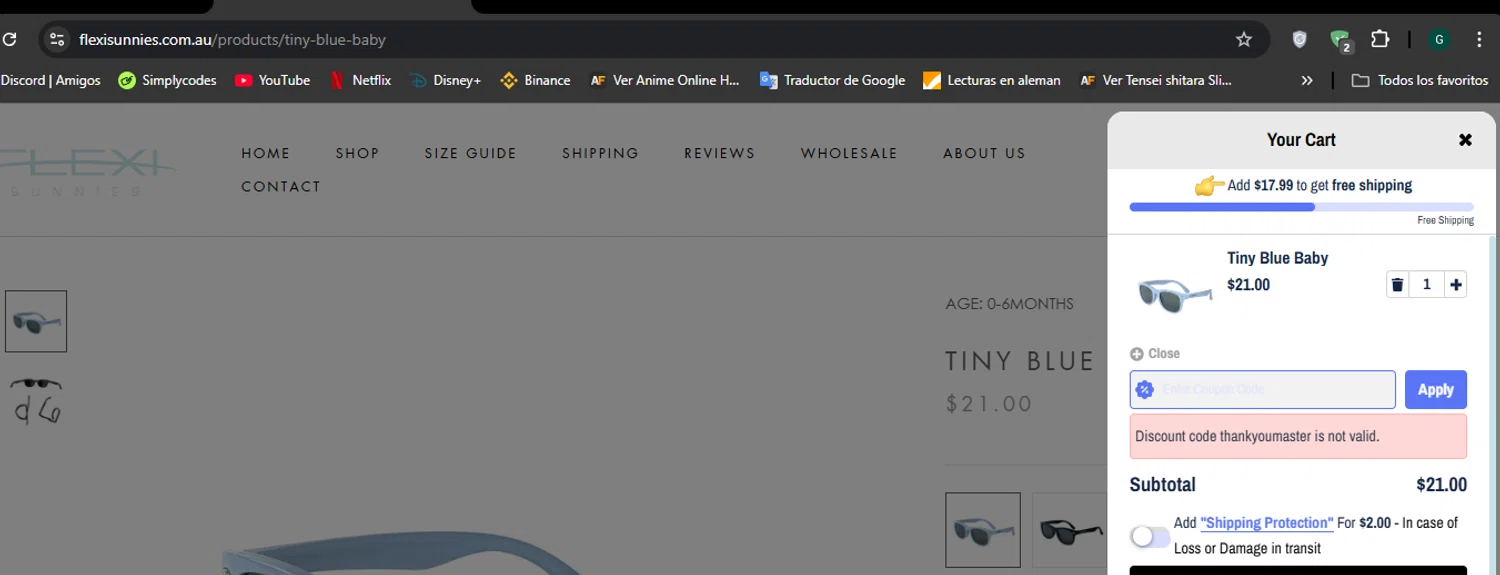Open the Lecturas en aleman bookmark
This screenshot has width=1500, height=575.
(x=992, y=80)
